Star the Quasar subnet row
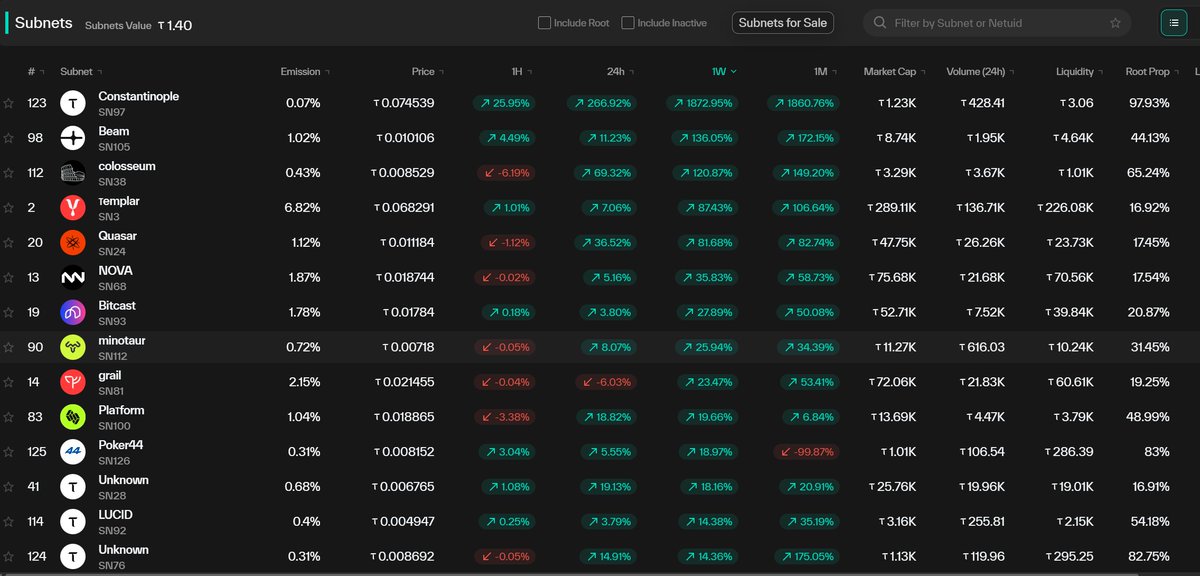Screen dimensions: 1200x576 click(8, 243)
